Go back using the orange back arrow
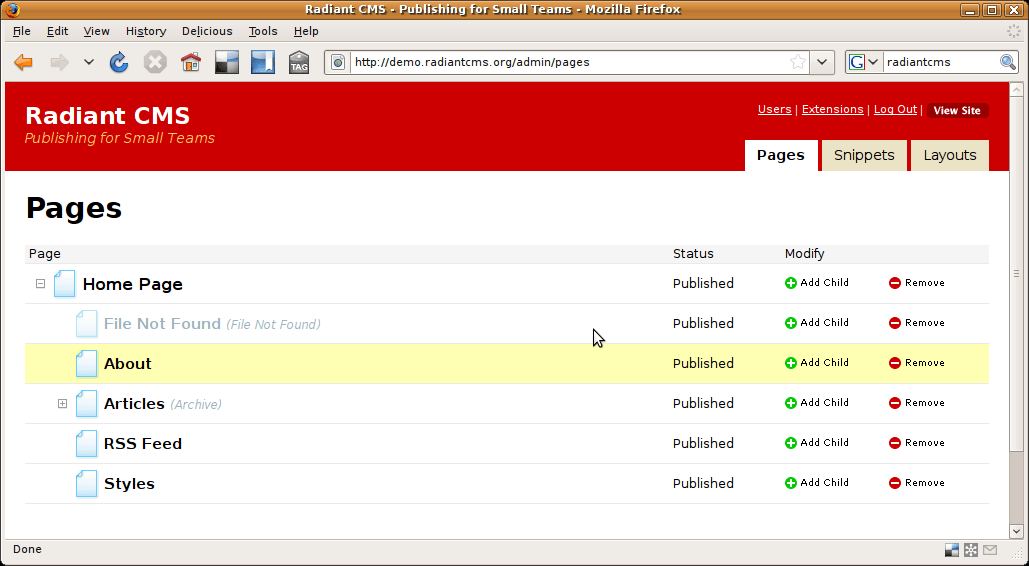Viewport: 1029px width, 566px height. click(24, 62)
